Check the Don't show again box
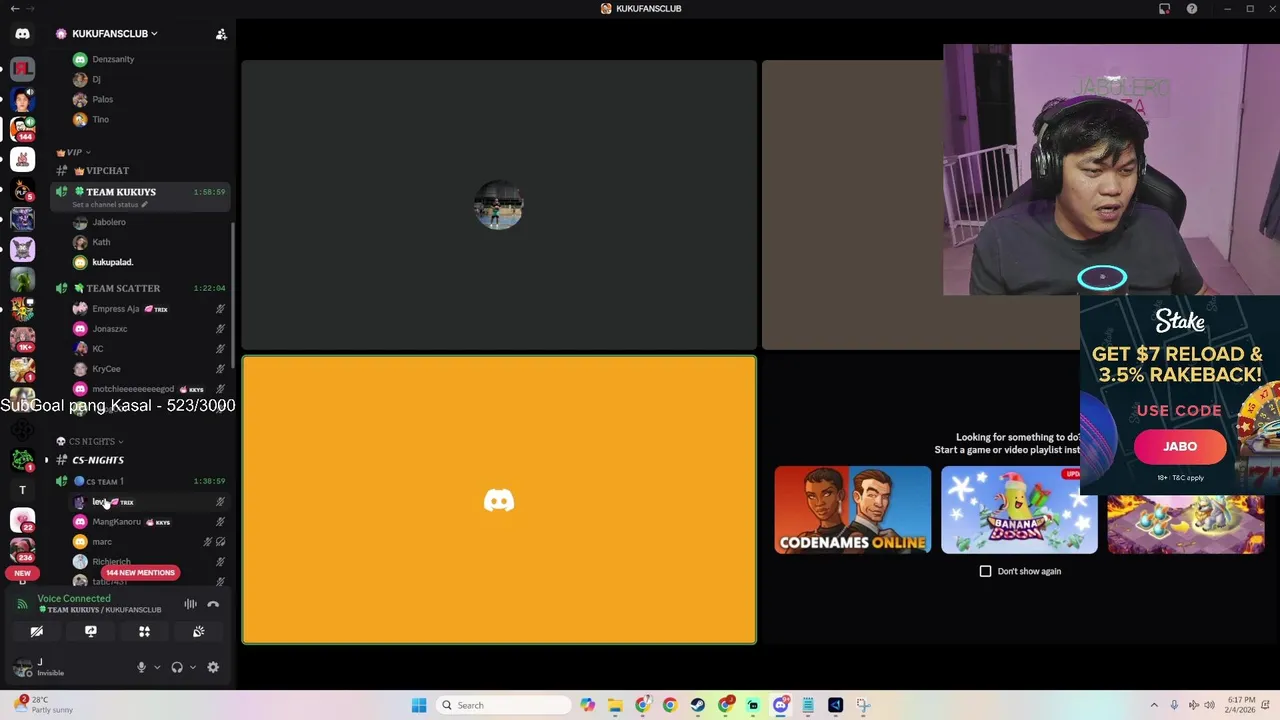The image size is (1280, 720). 985,571
